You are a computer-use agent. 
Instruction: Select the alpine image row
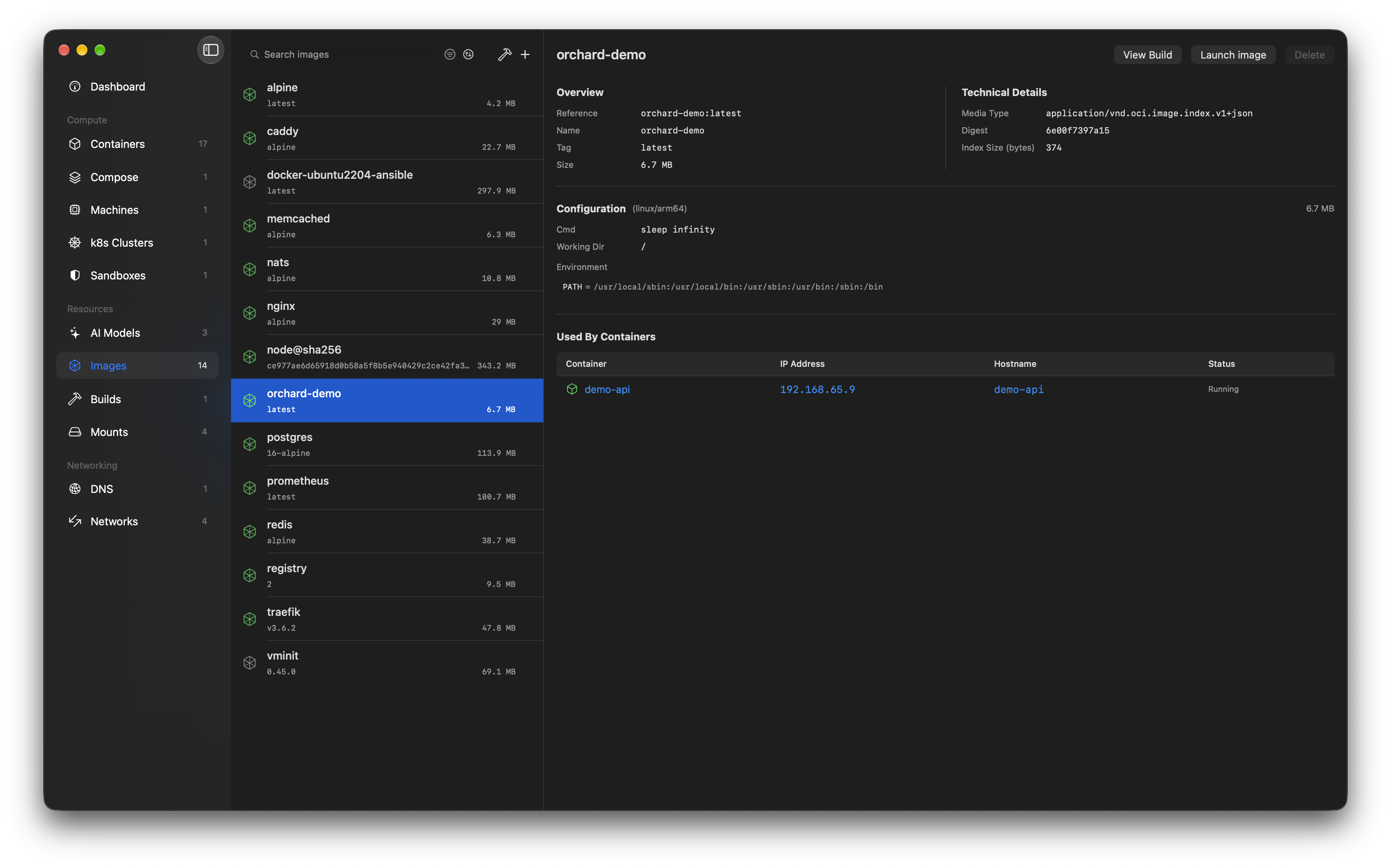click(387, 95)
